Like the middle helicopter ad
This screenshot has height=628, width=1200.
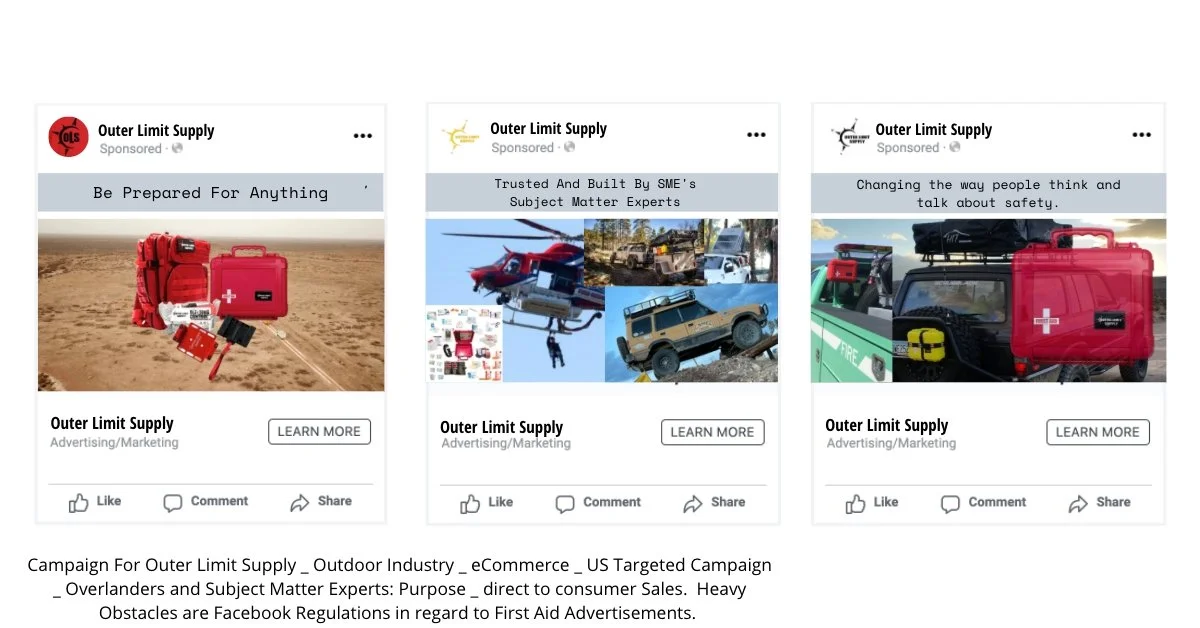click(x=487, y=503)
